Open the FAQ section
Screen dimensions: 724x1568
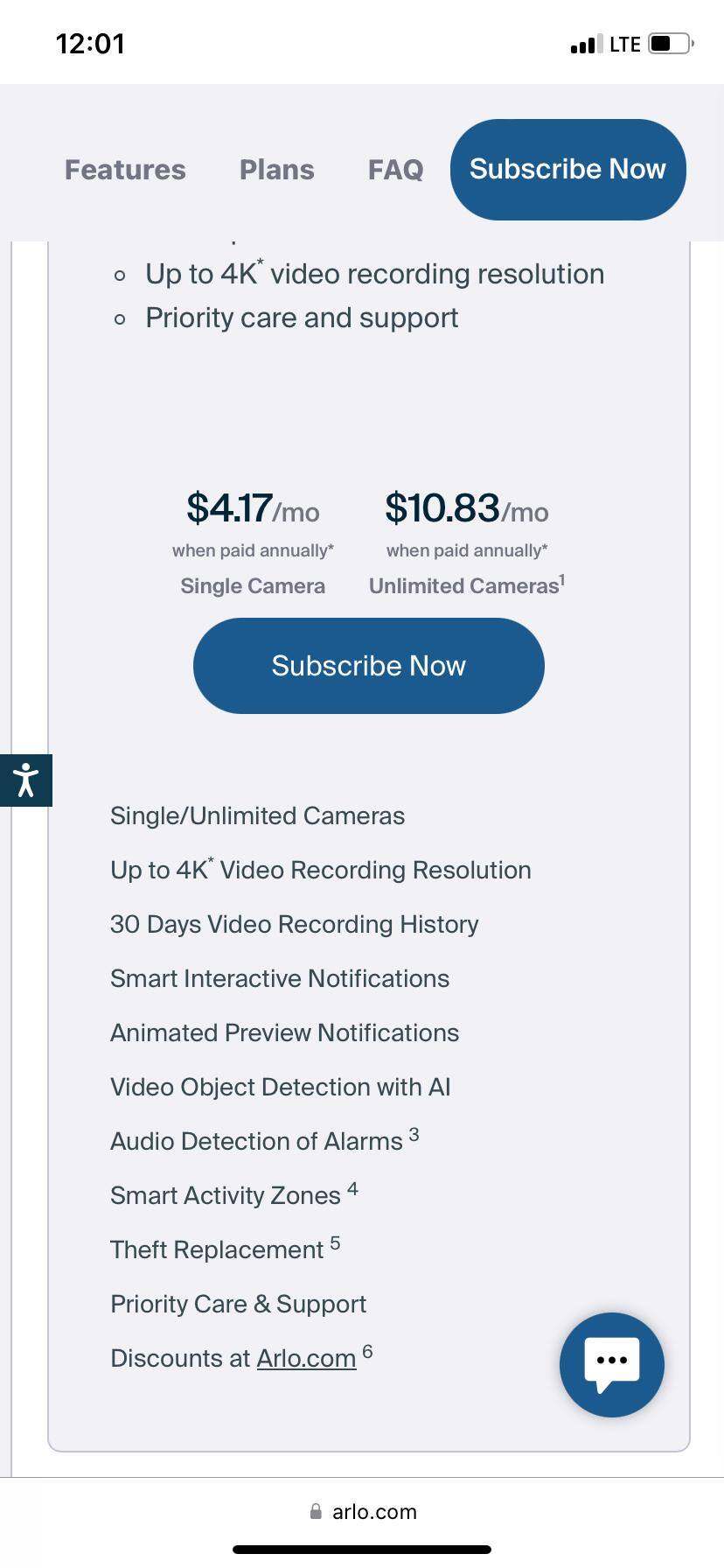pyautogui.click(x=395, y=170)
